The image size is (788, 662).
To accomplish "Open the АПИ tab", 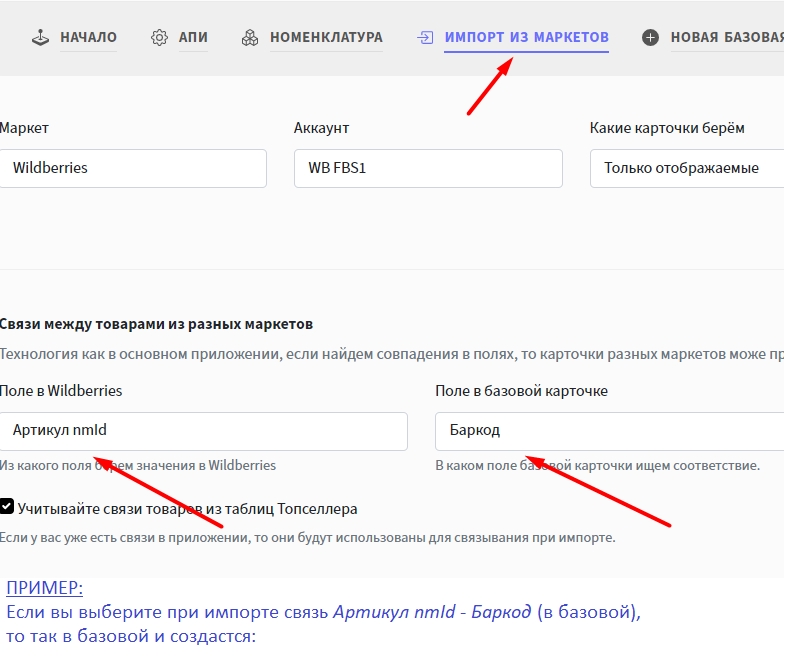I will [x=193, y=38].
